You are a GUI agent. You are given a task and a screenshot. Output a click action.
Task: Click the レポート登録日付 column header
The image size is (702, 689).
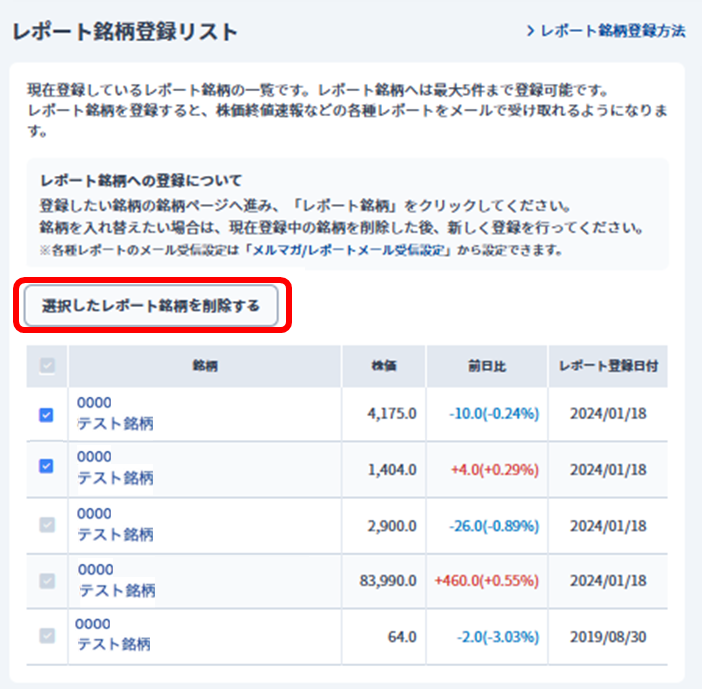(x=607, y=367)
